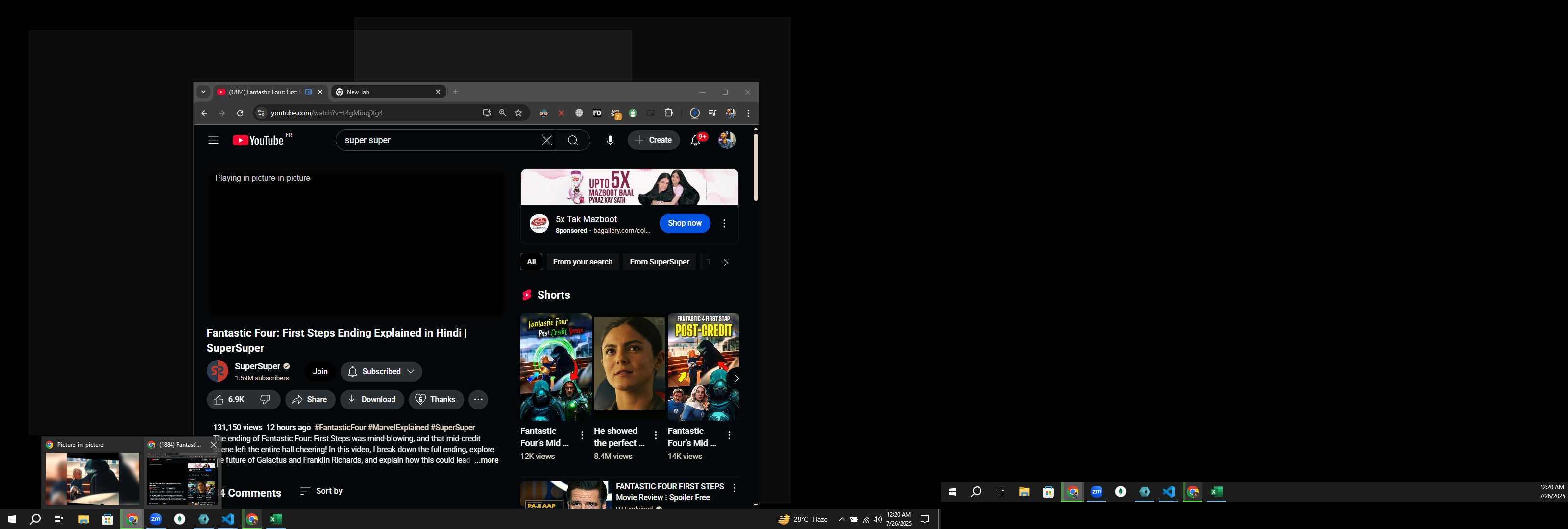Share the video

(x=310, y=399)
